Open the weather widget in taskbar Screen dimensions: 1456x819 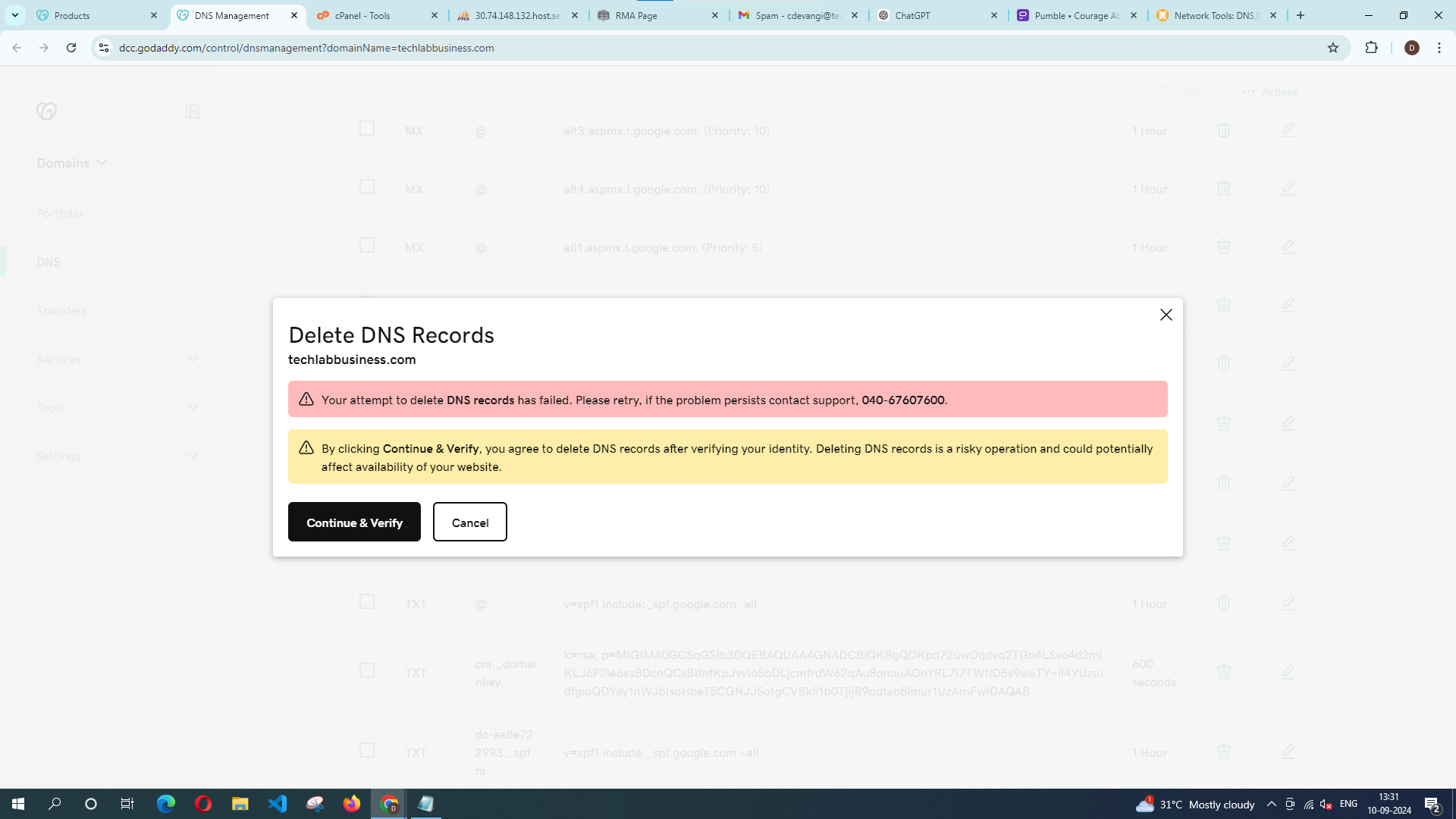1195,804
